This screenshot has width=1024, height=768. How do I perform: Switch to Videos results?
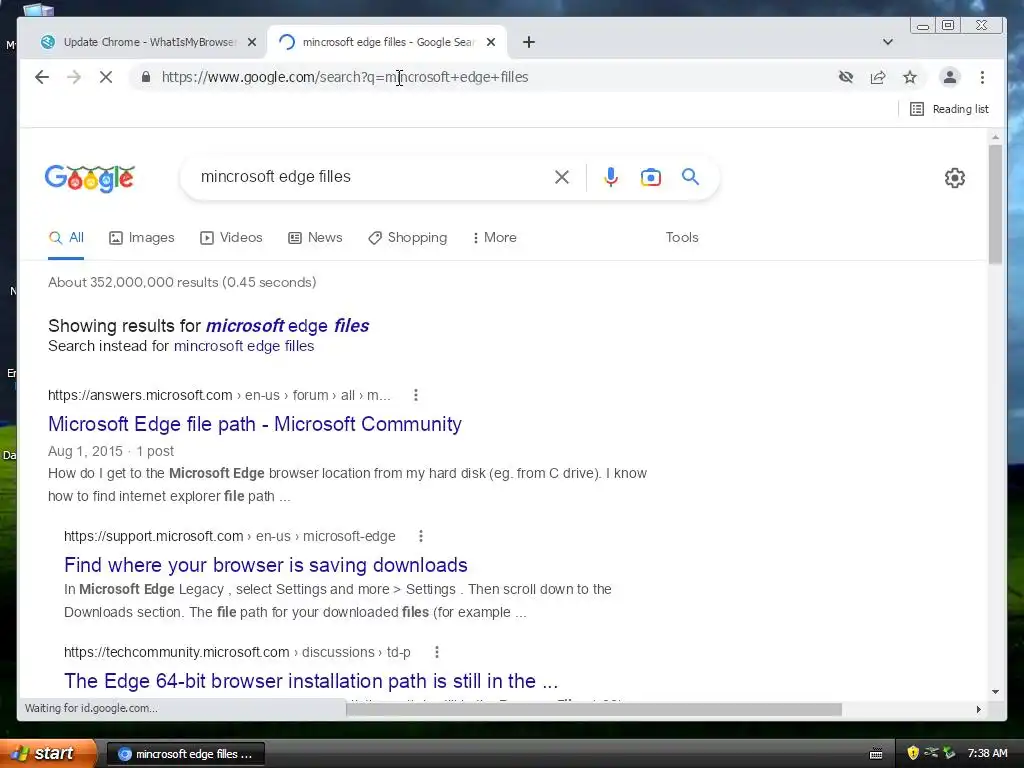tap(231, 238)
